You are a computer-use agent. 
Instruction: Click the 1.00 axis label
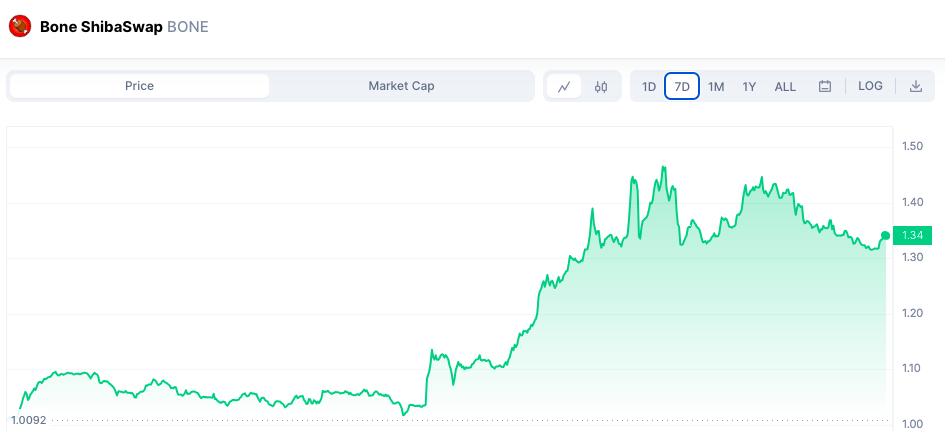tap(912, 424)
